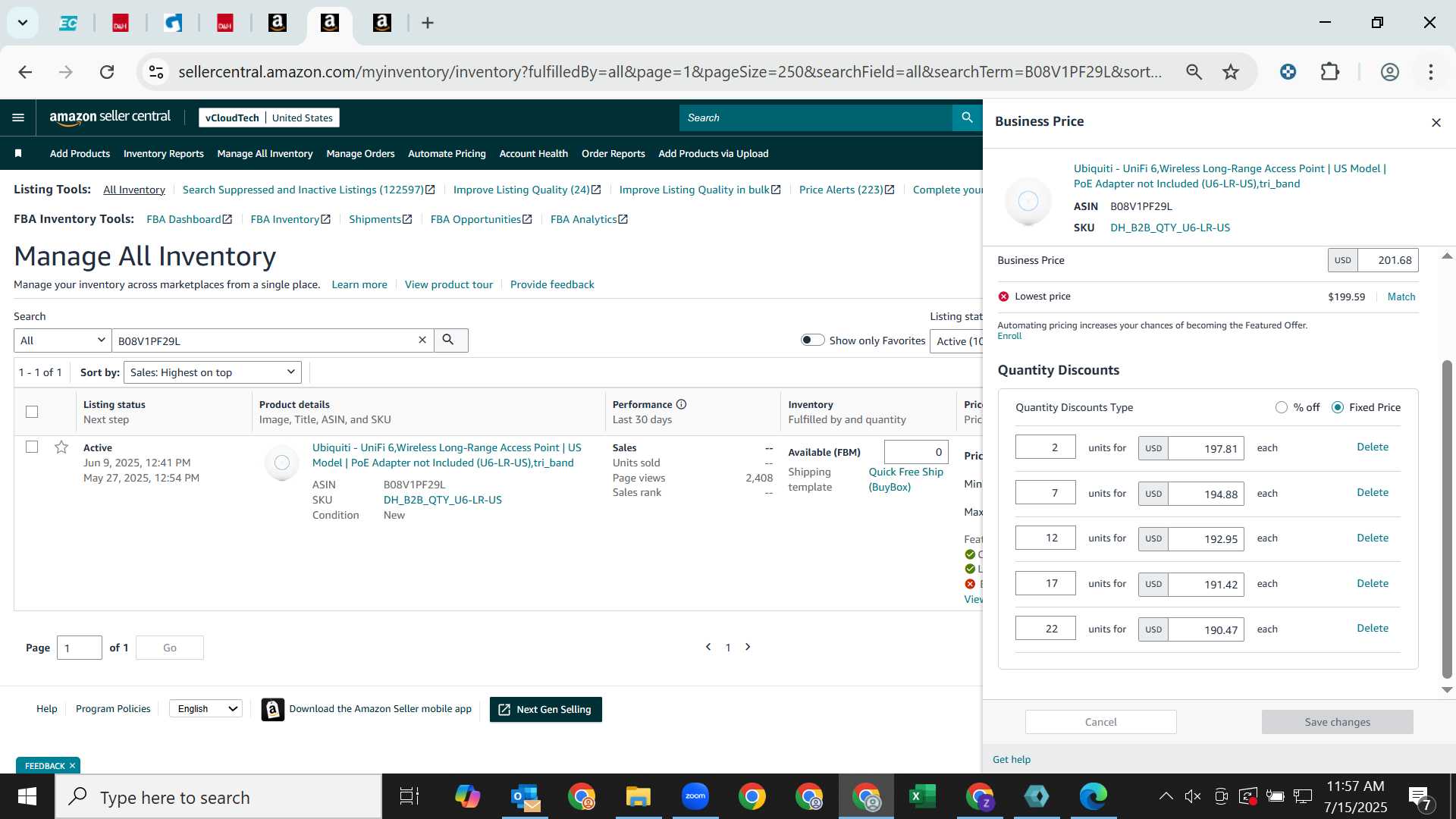The height and width of the screenshot is (819, 1456).
Task: Click the Windows Start button
Action: click(27, 796)
